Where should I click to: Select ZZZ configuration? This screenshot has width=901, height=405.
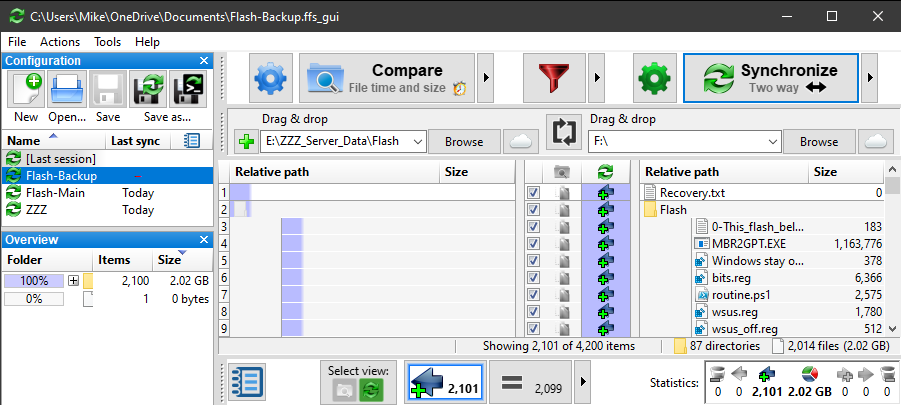tap(107, 210)
